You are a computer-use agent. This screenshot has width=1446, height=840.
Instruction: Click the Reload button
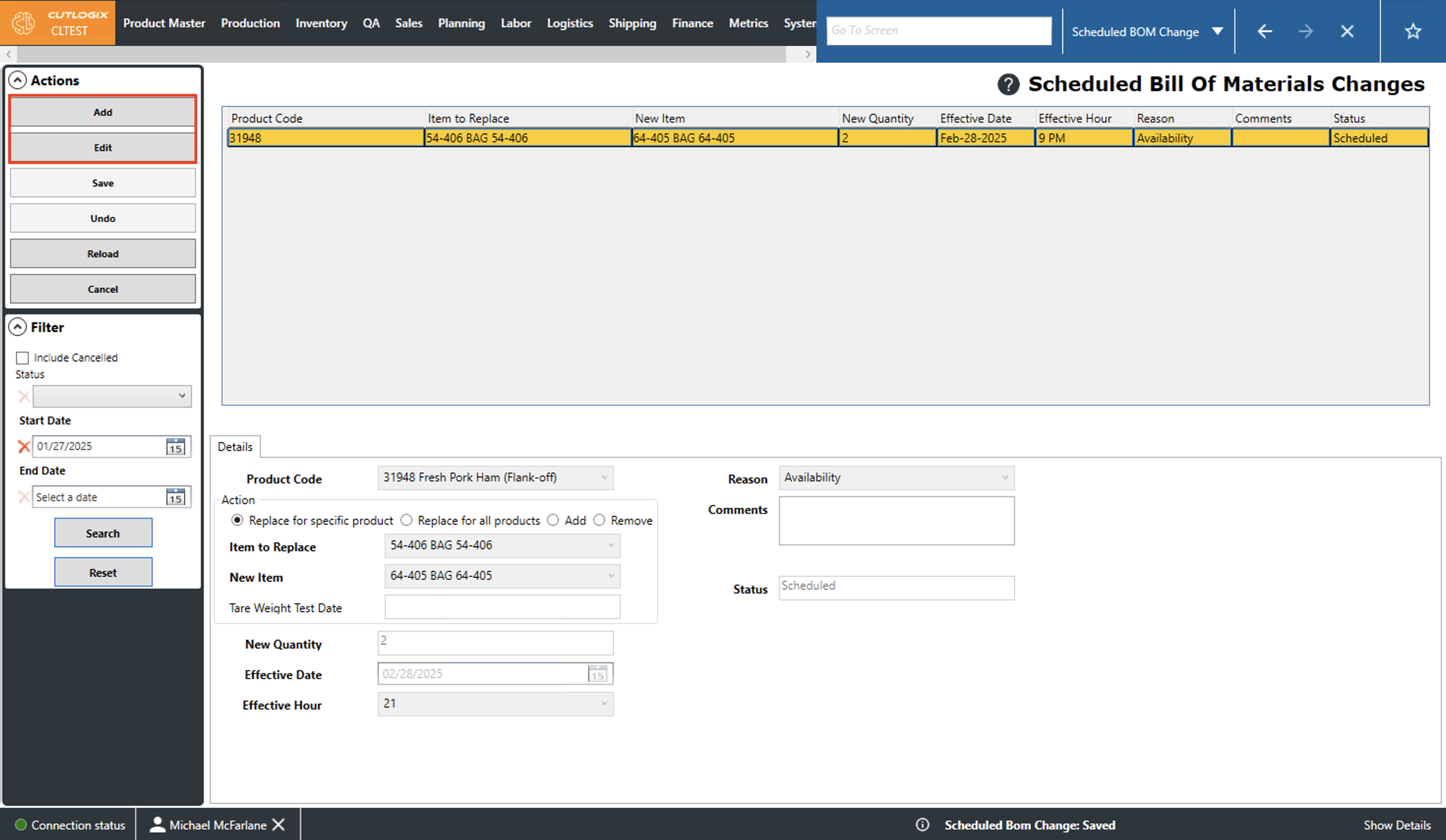tap(103, 254)
